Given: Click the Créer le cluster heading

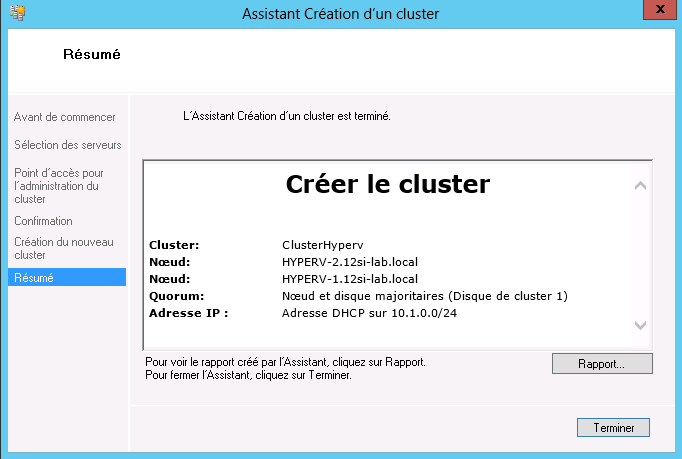Looking at the screenshot, I should coord(388,184).
